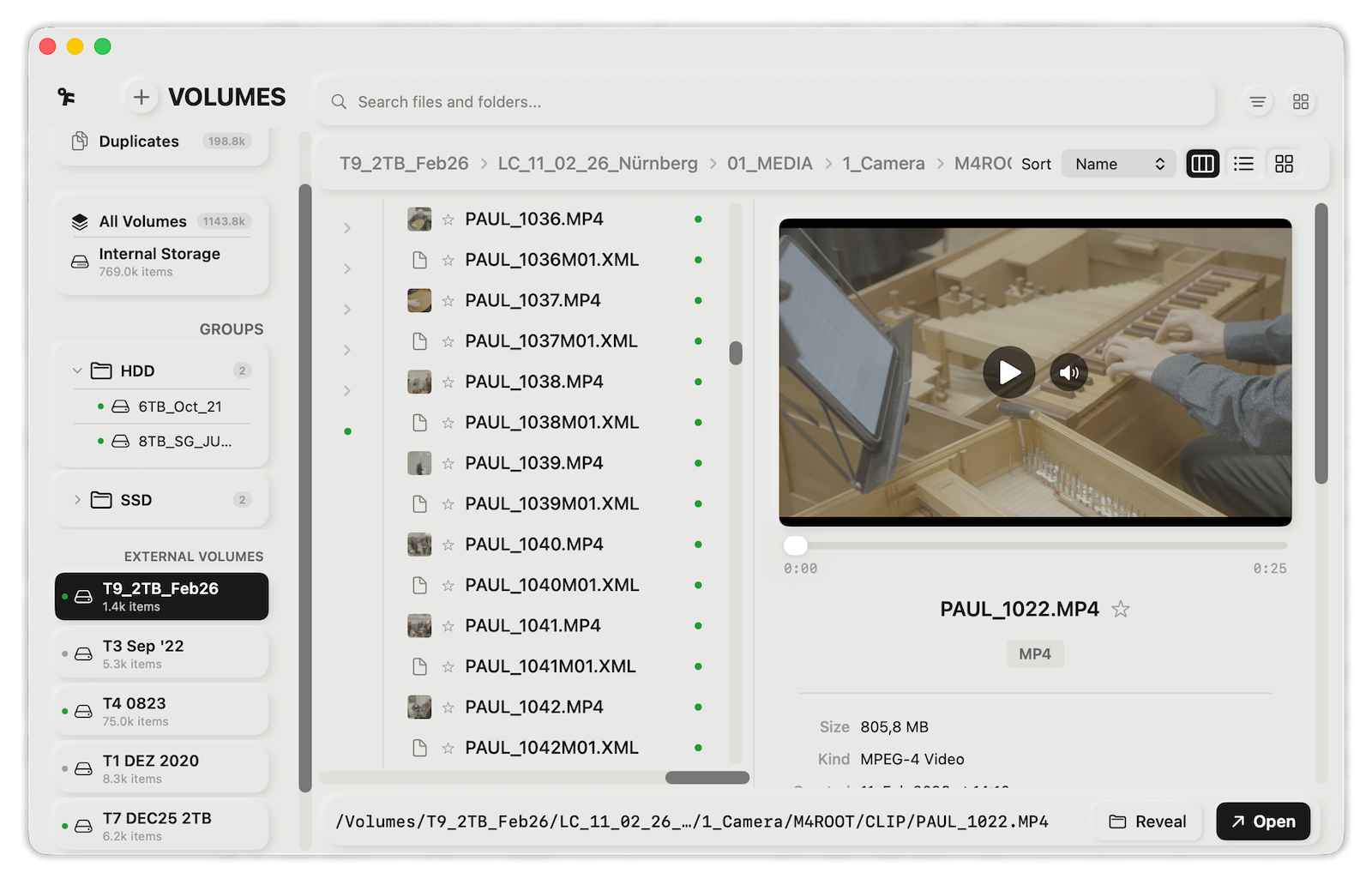Mute the video preview audio

point(1069,372)
